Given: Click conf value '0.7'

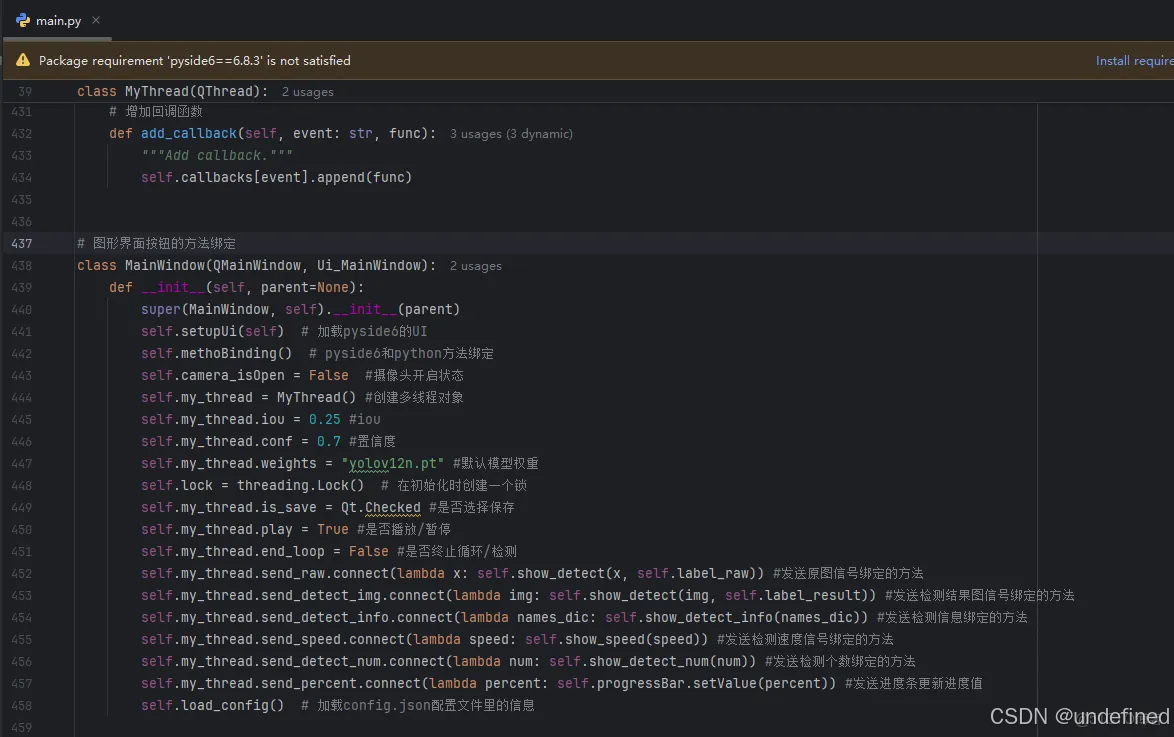Looking at the screenshot, I should click(x=328, y=441).
